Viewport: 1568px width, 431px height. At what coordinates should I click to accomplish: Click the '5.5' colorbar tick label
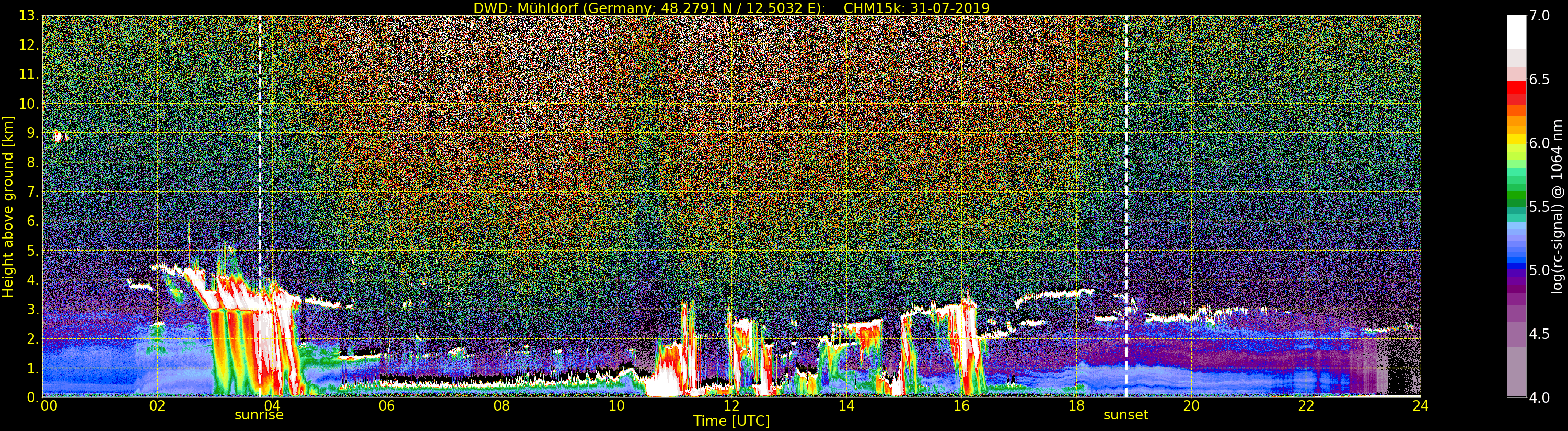[1539, 207]
